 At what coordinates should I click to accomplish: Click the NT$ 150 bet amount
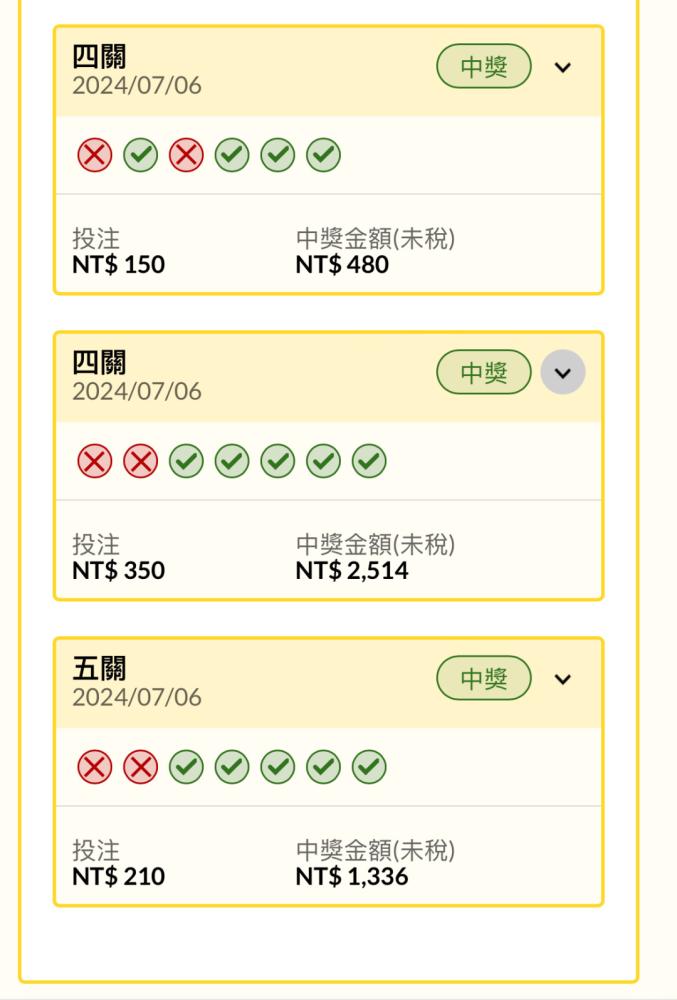[x=119, y=265]
